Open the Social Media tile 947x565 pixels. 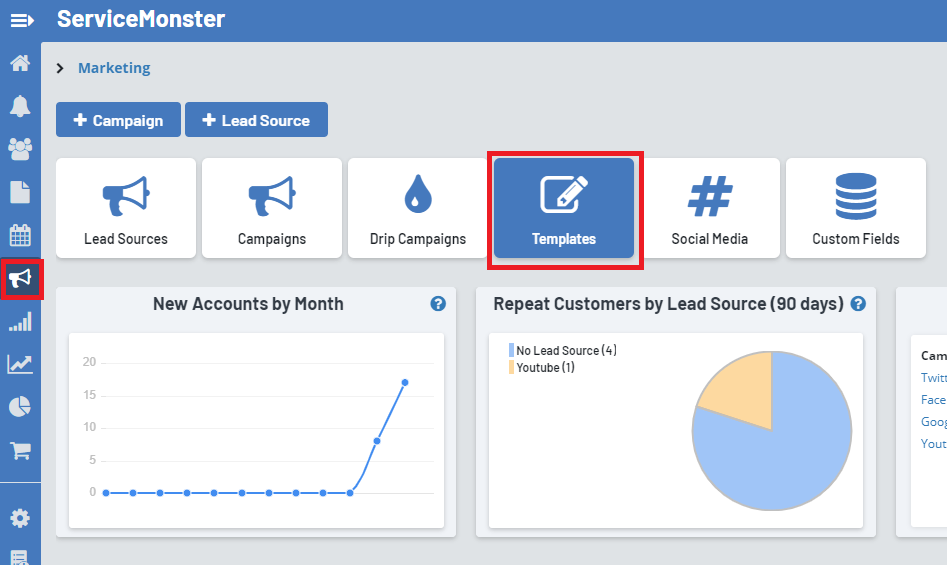(x=710, y=208)
